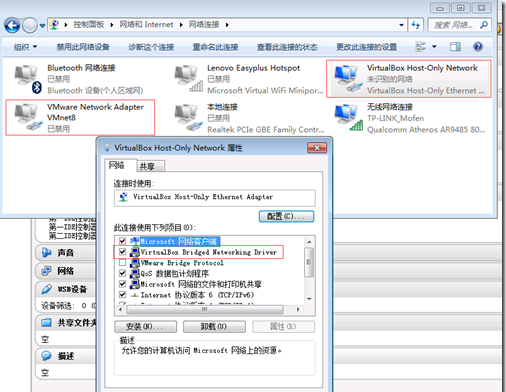506x392 pixels.
Task: Click the Realtek PCIe GBE Family text
Action: coord(266,129)
